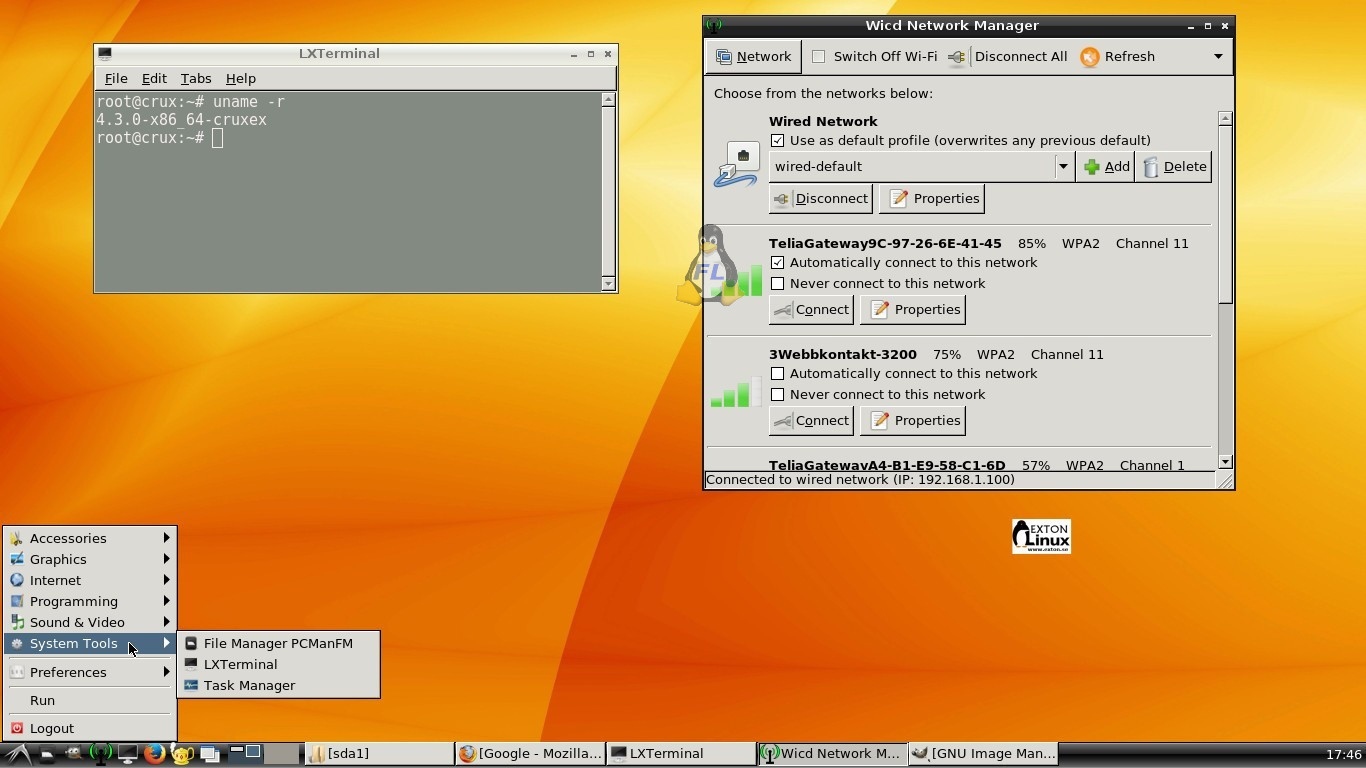Launch File Manager PCManFM from System Tools
This screenshot has width=1366, height=768.
point(278,643)
